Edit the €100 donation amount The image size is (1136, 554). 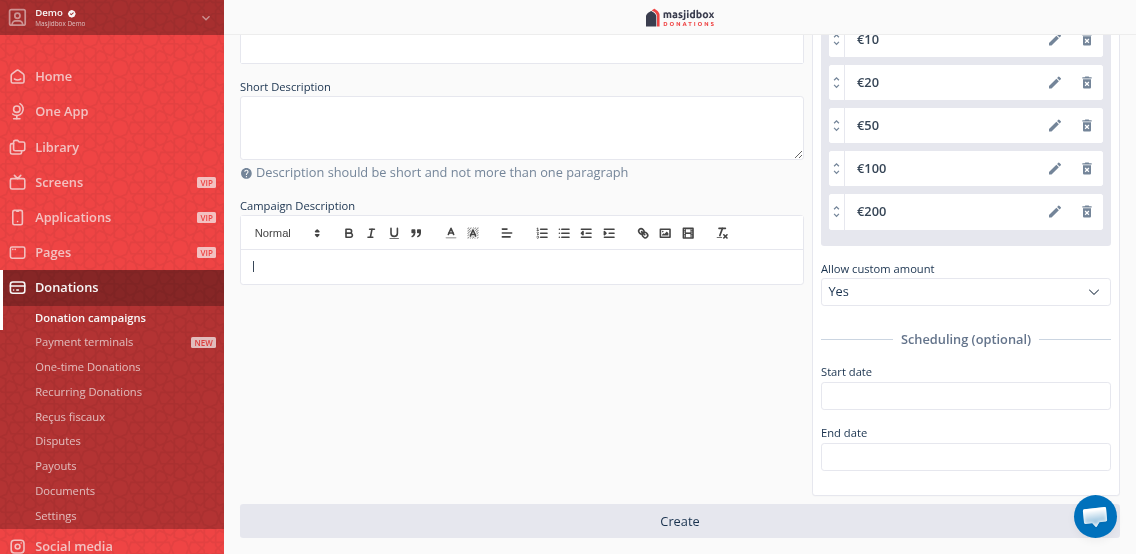coord(1055,169)
